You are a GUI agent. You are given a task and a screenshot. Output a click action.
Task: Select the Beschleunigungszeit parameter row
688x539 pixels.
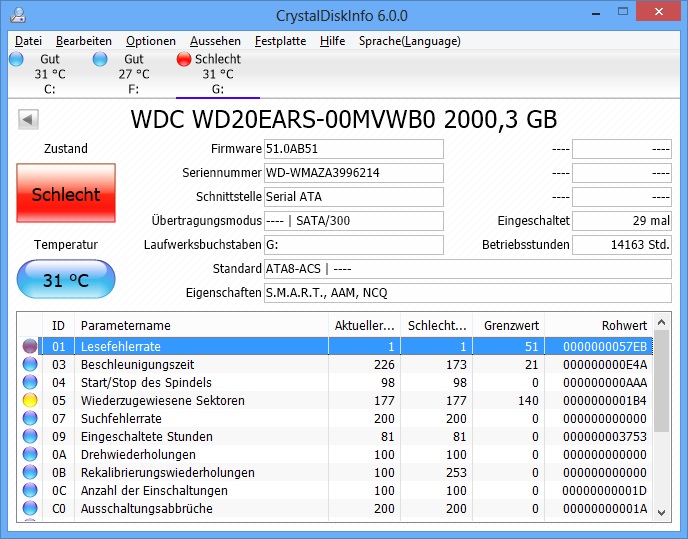pos(337,364)
